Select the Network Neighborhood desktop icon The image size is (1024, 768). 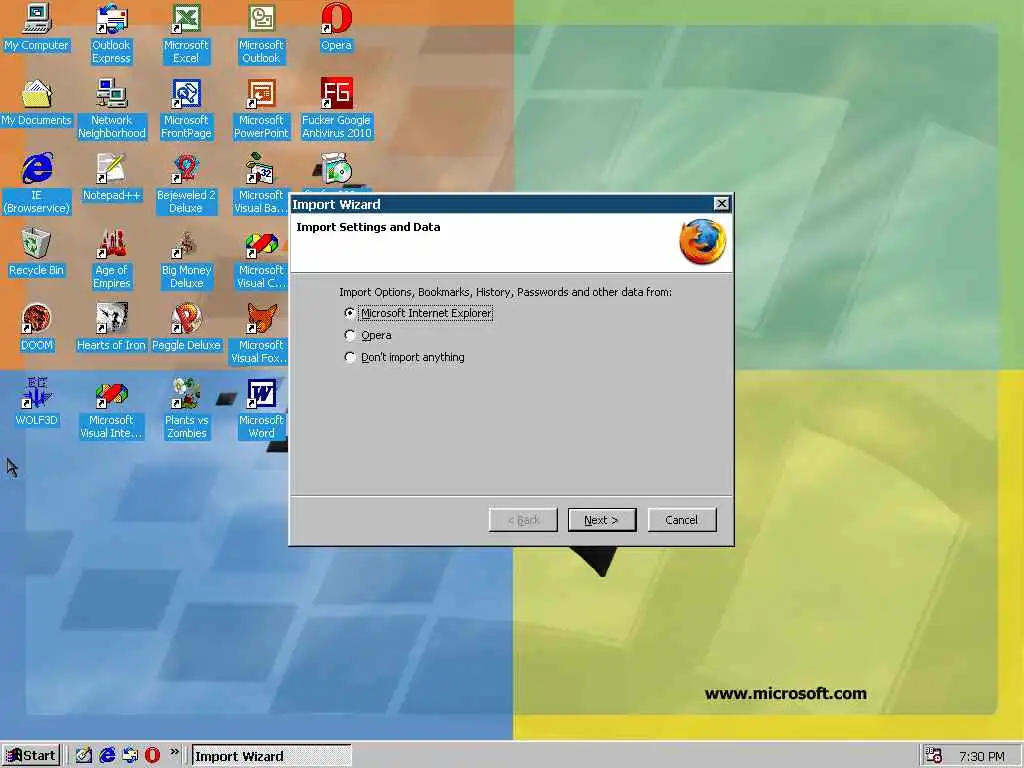[x=112, y=109]
